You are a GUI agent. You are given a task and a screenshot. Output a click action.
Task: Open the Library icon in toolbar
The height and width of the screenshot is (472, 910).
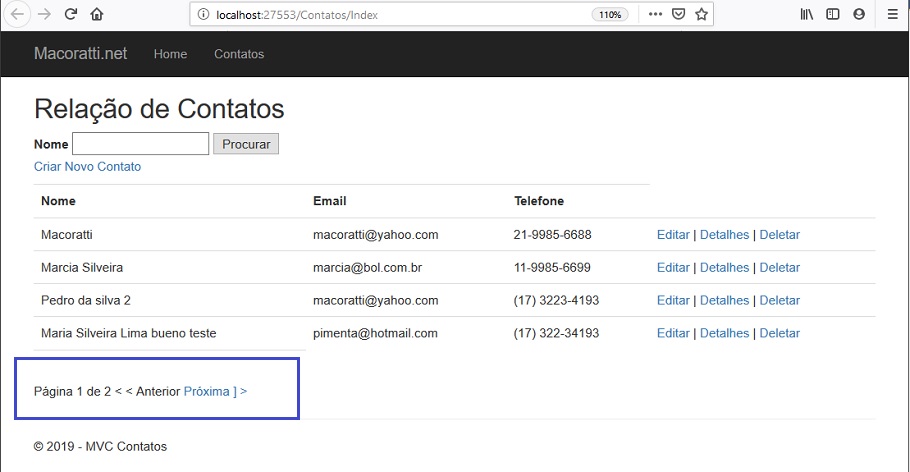pos(807,15)
